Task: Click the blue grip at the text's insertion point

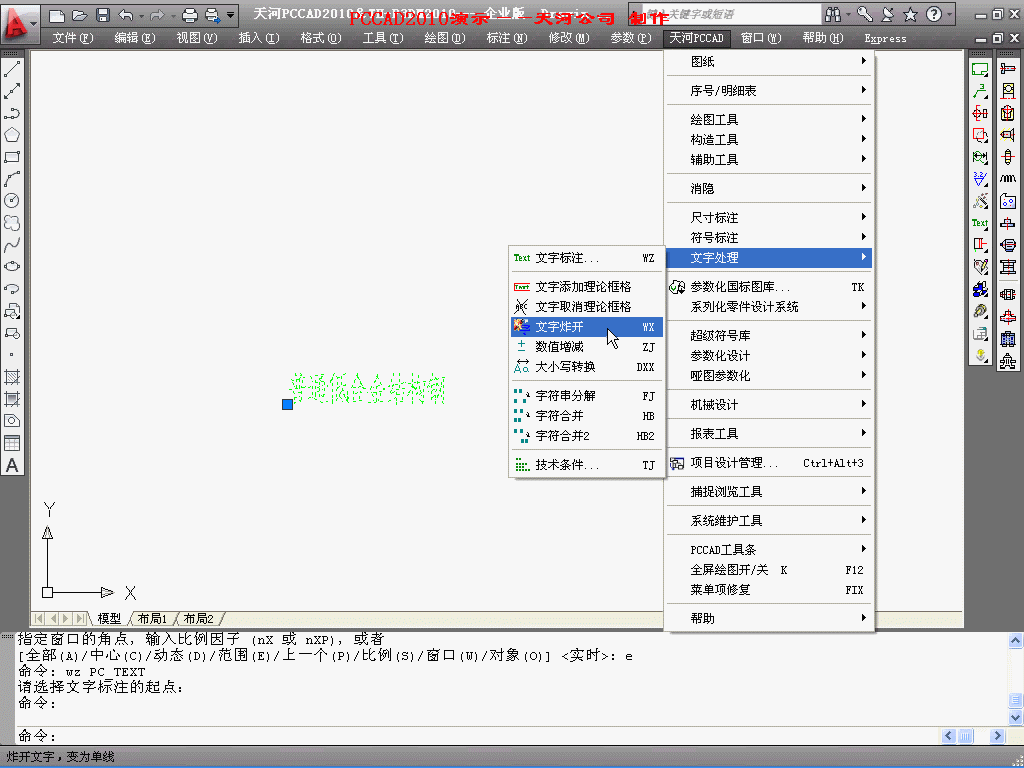Action: [x=287, y=404]
